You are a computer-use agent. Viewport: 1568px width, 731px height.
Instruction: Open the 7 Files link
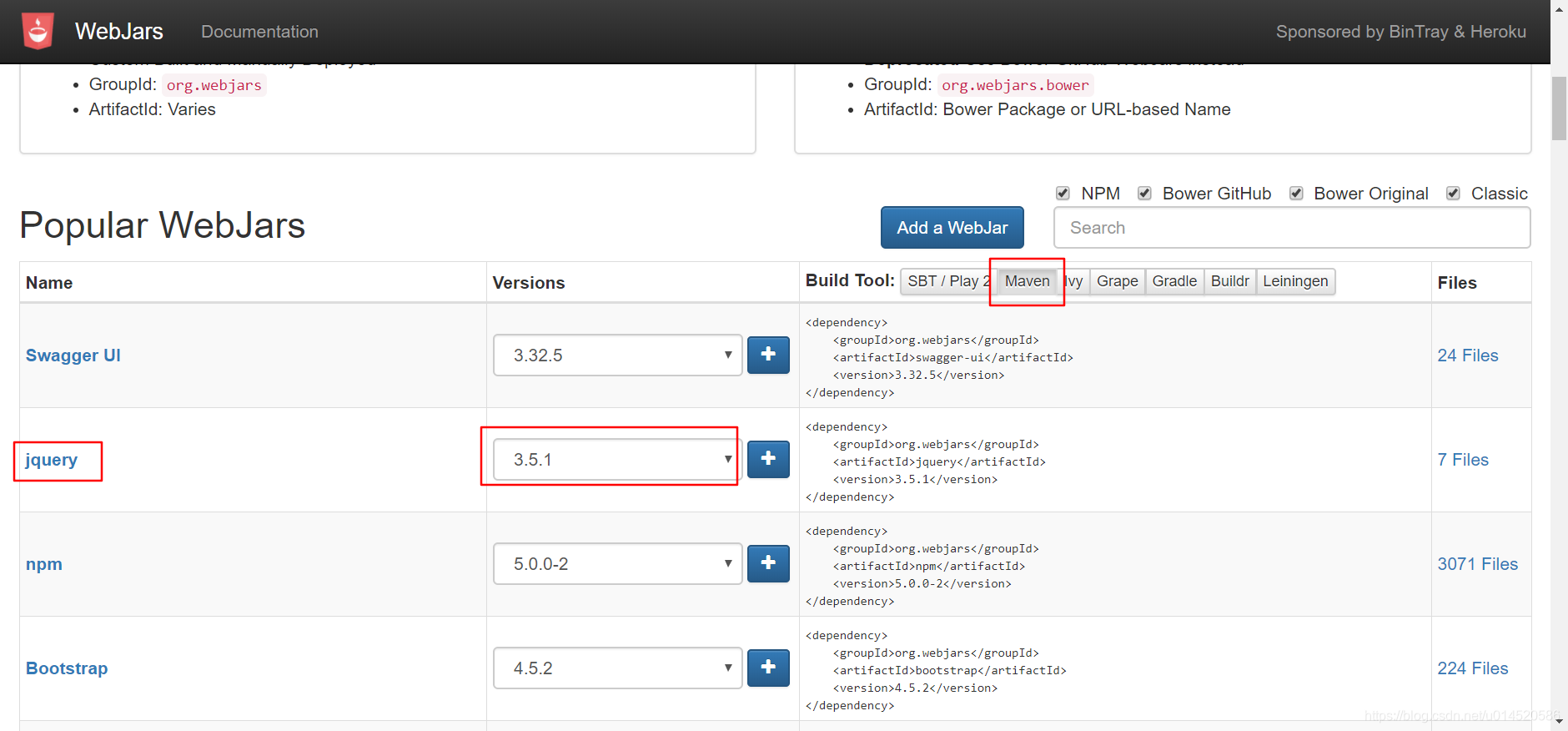[1463, 460]
